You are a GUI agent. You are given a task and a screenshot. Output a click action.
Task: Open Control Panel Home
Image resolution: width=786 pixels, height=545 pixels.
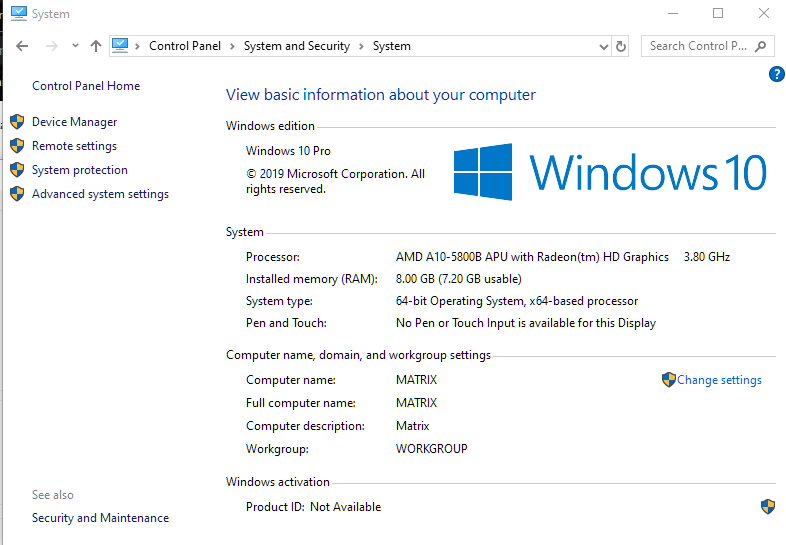(x=86, y=86)
